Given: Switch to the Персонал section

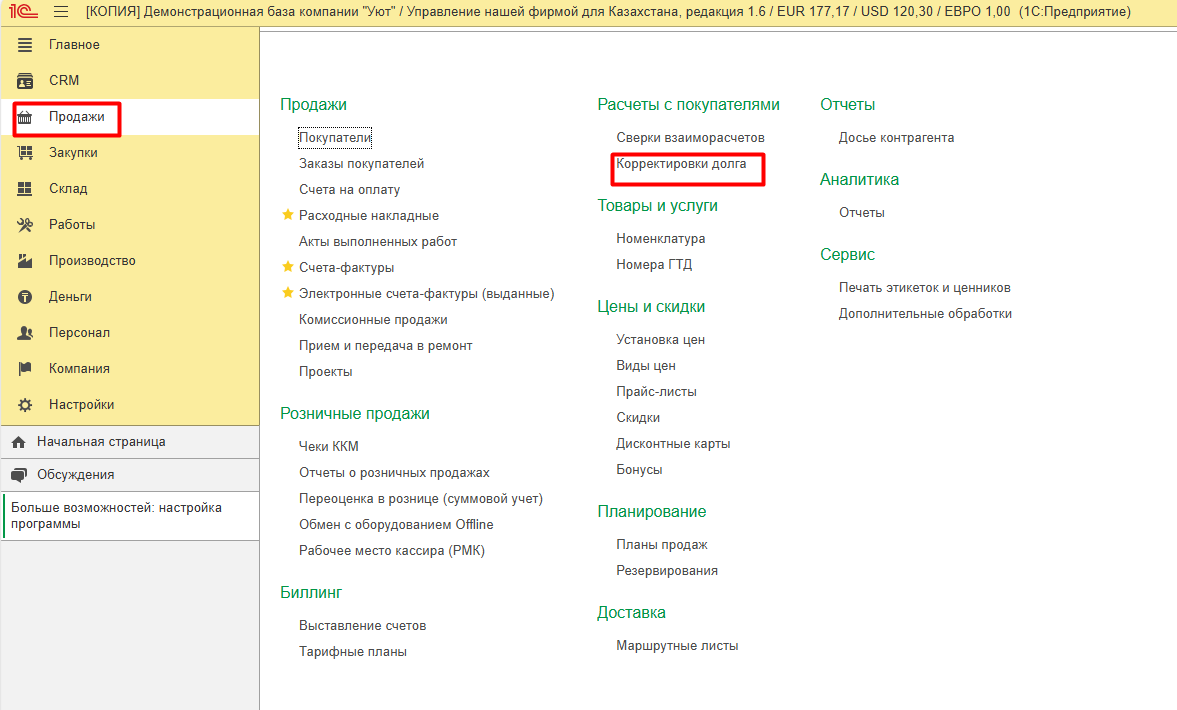Looking at the screenshot, I should (79, 333).
